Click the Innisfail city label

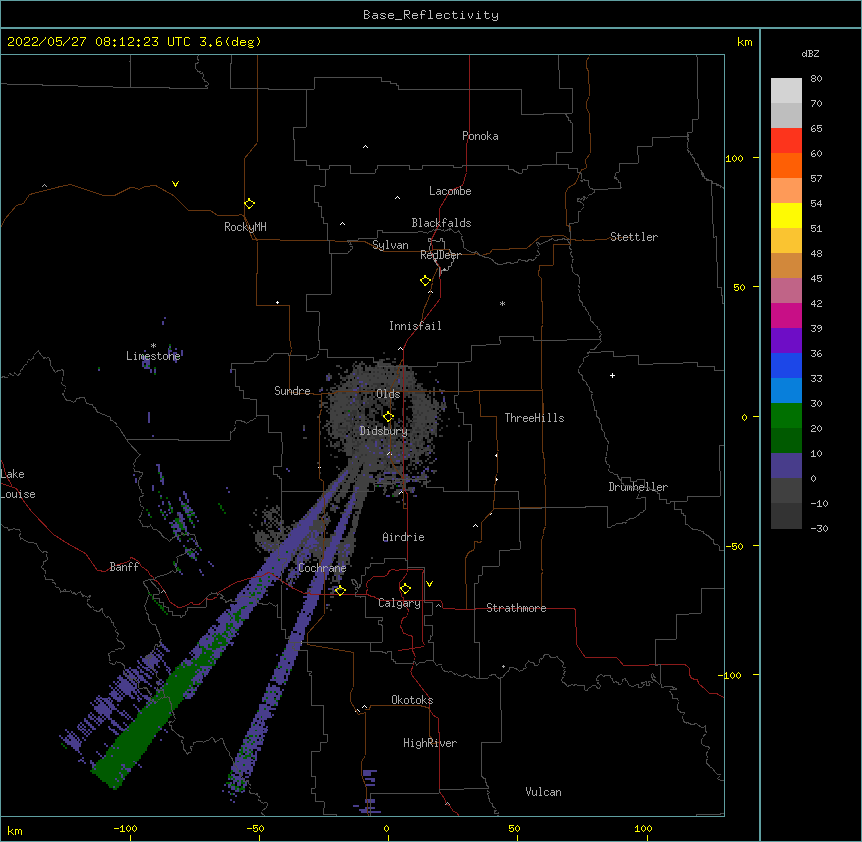tap(415, 326)
